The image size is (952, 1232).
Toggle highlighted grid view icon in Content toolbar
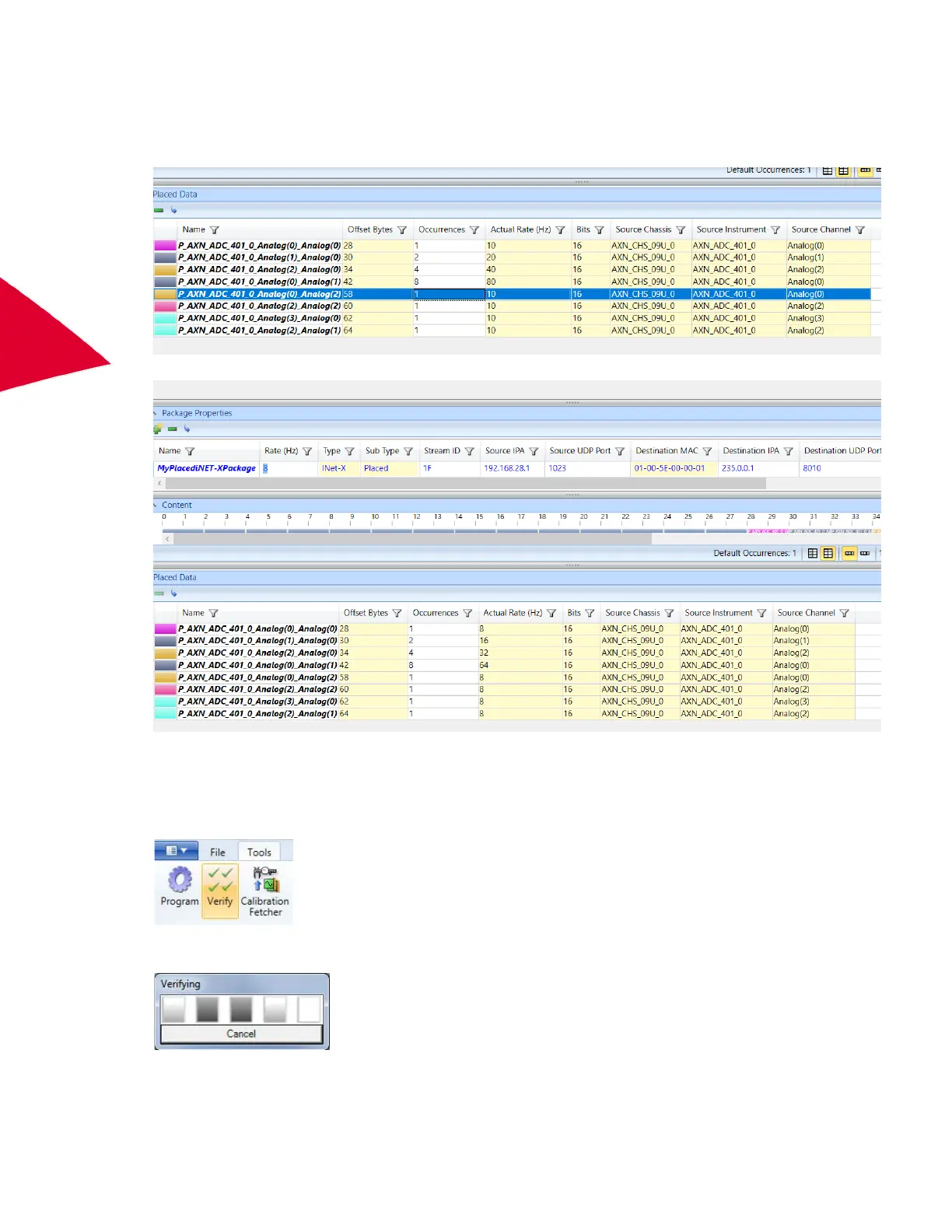[828, 553]
